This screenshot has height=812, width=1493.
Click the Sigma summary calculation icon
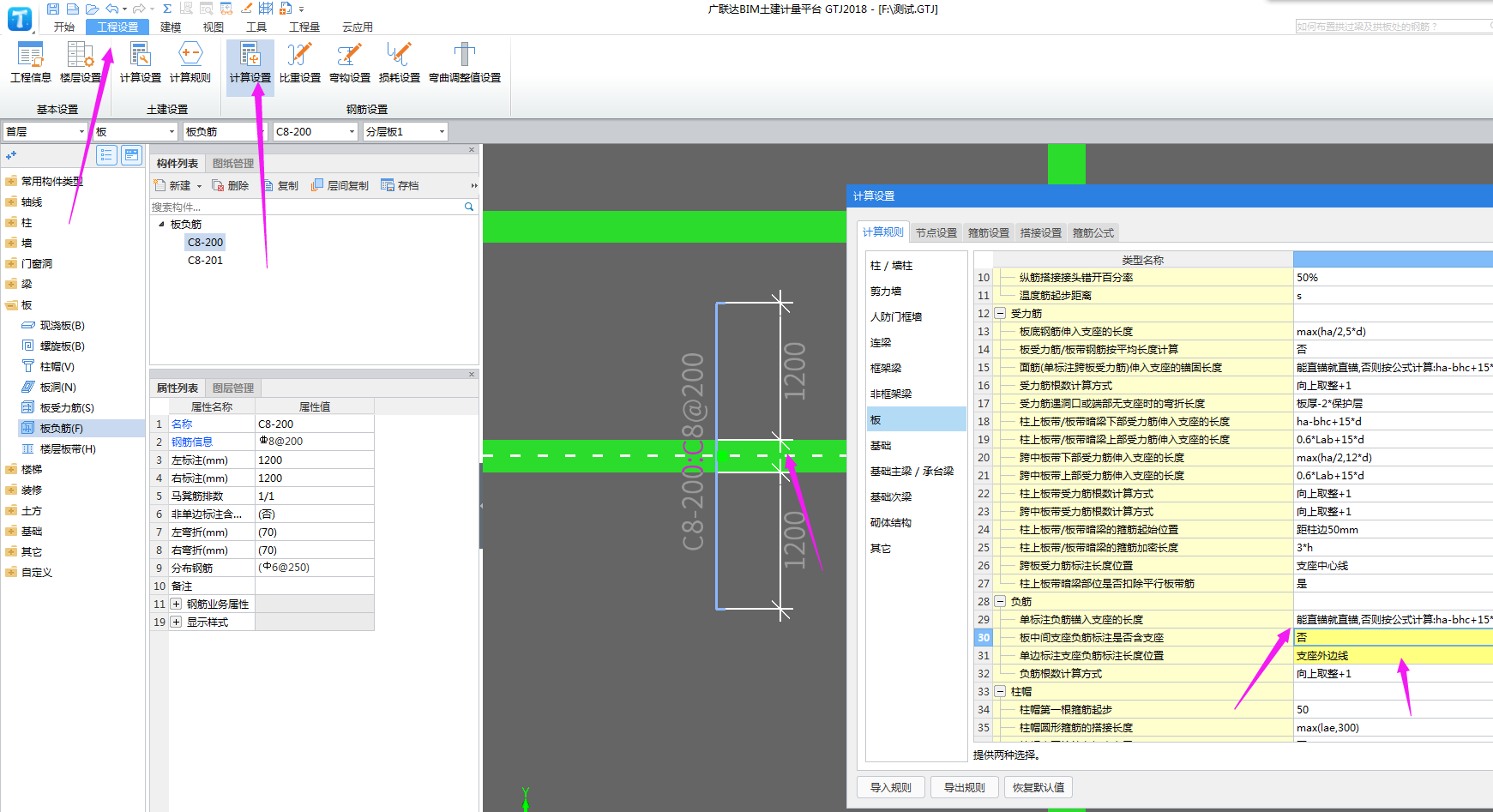tap(167, 9)
